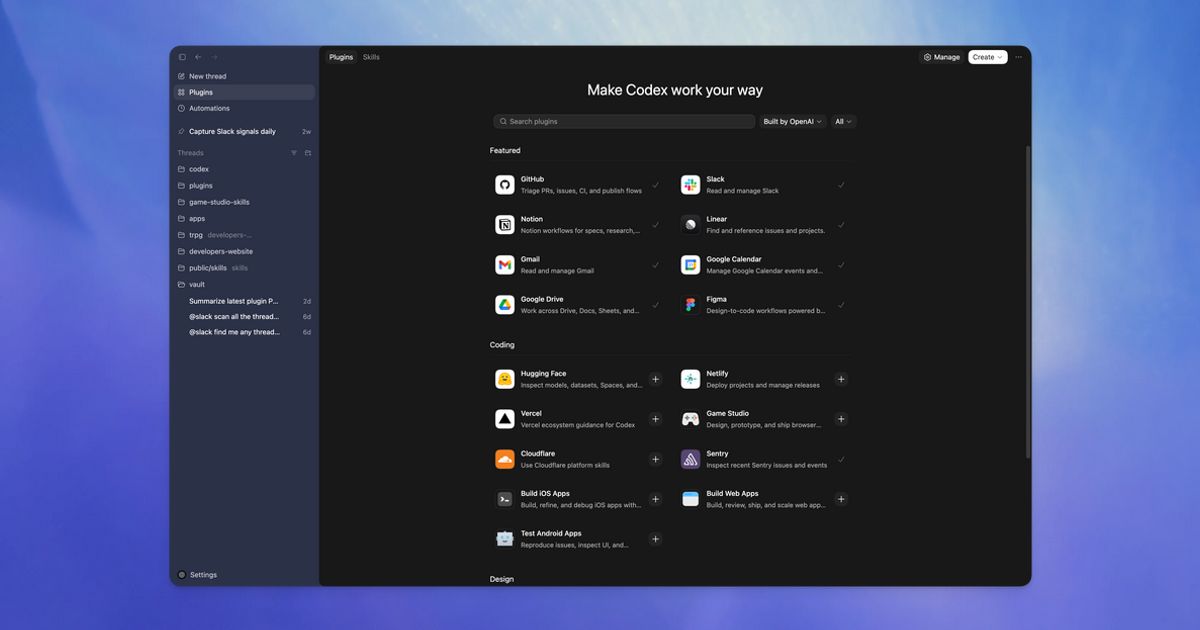Screen dimensions: 1200x630
Task: Toggle the Sentry installed checkmark
Action: point(842,459)
